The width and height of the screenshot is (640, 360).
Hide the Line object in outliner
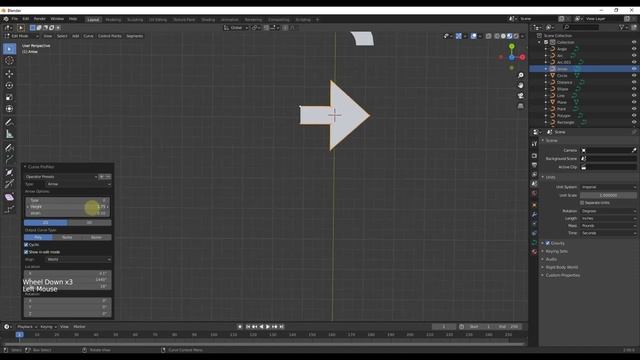634,96
